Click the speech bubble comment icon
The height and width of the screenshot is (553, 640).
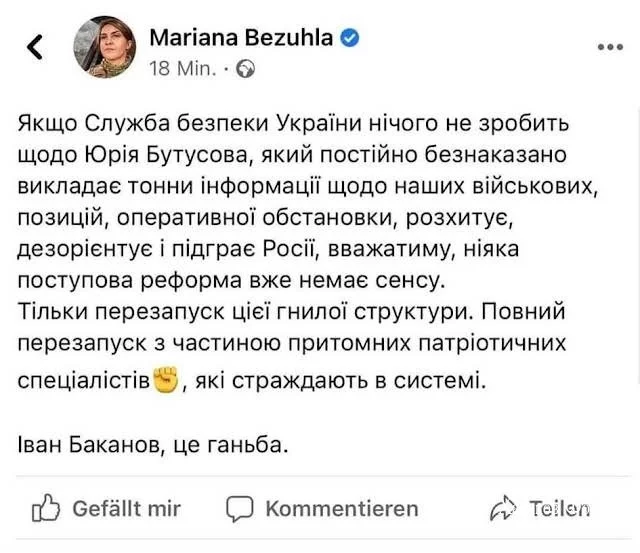point(239,508)
